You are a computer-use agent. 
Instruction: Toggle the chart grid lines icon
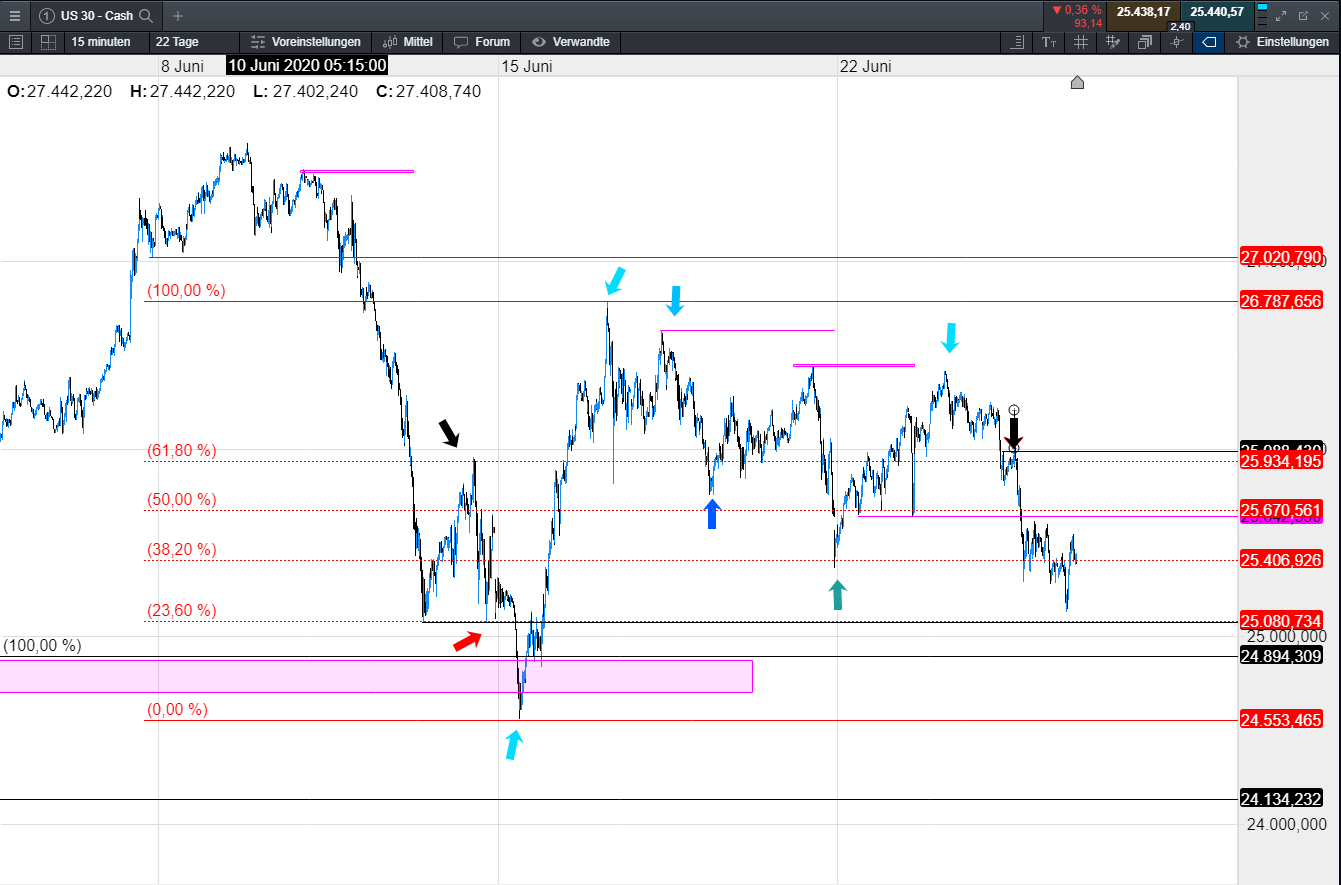coord(1081,42)
